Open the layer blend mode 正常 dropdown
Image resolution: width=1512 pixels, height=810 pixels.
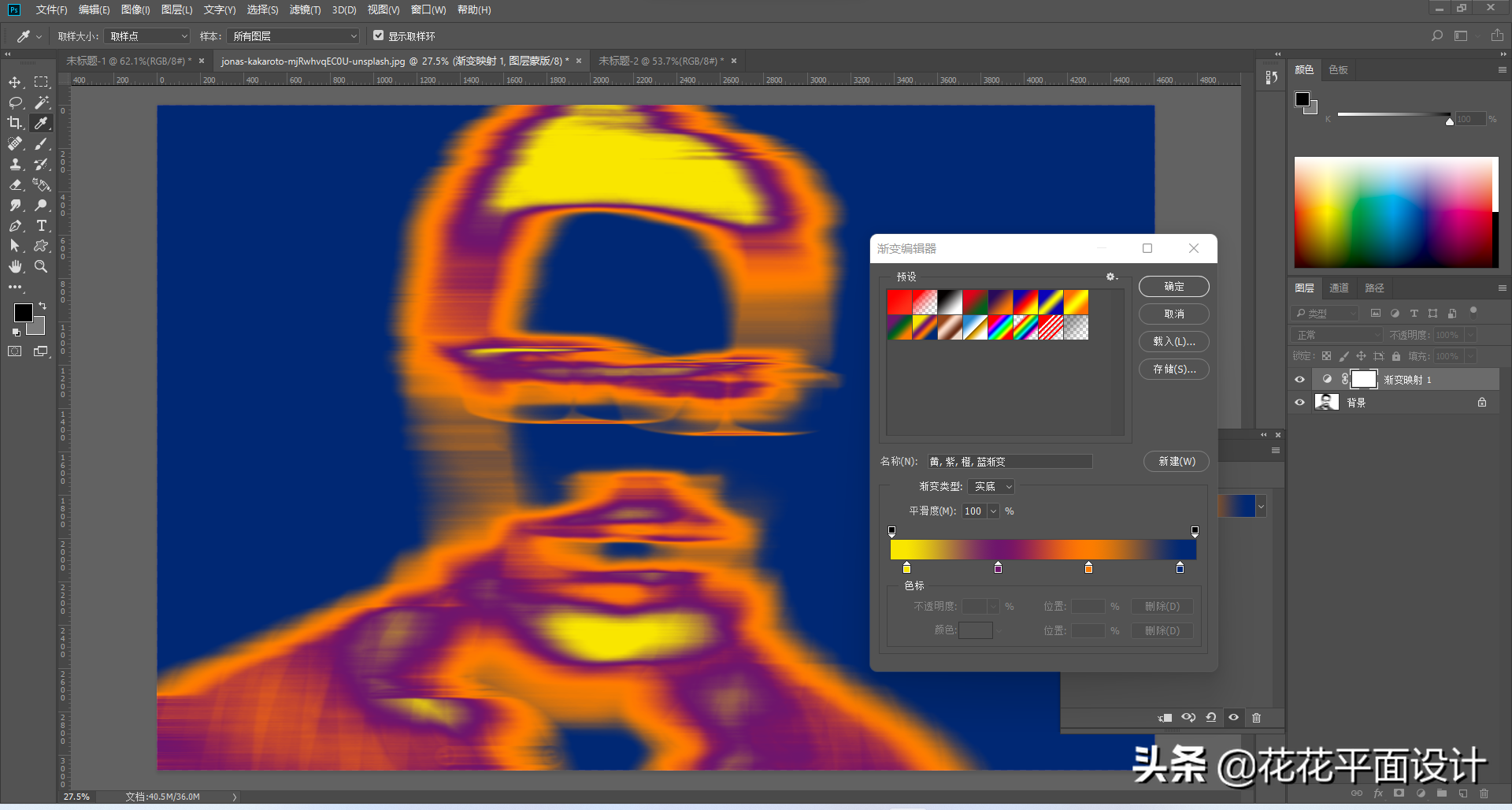[1337, 335]
